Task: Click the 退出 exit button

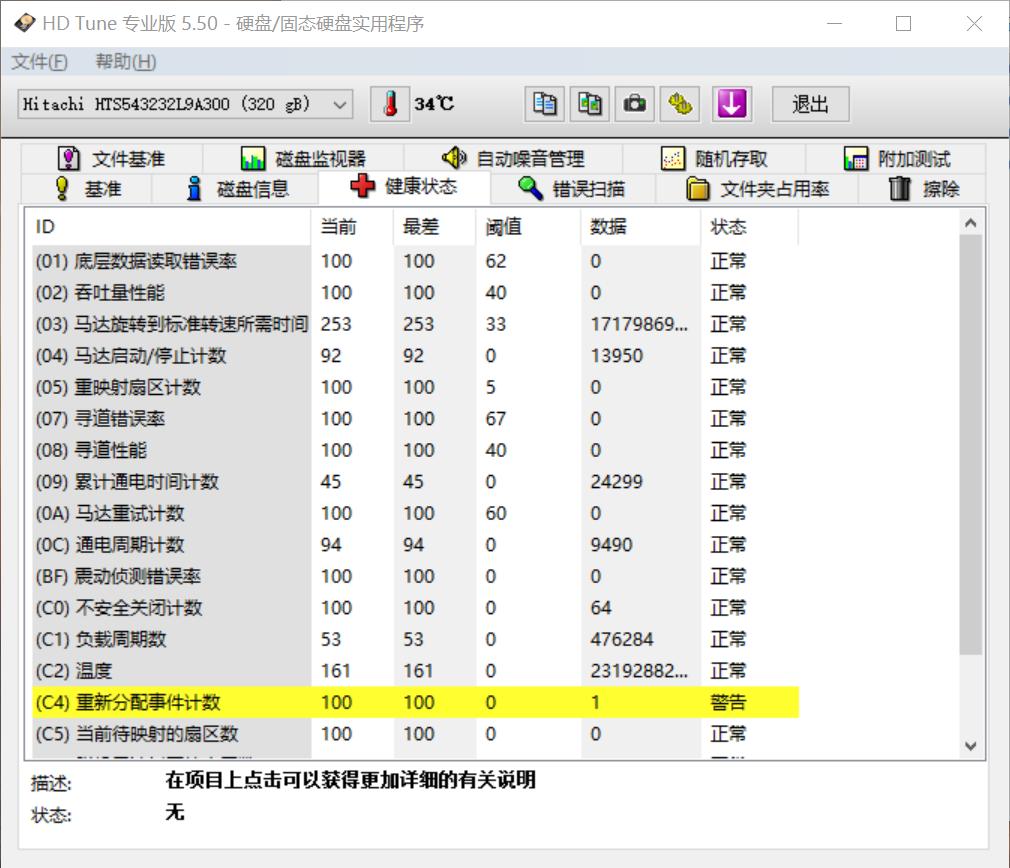Action: (x=810, y=104)
